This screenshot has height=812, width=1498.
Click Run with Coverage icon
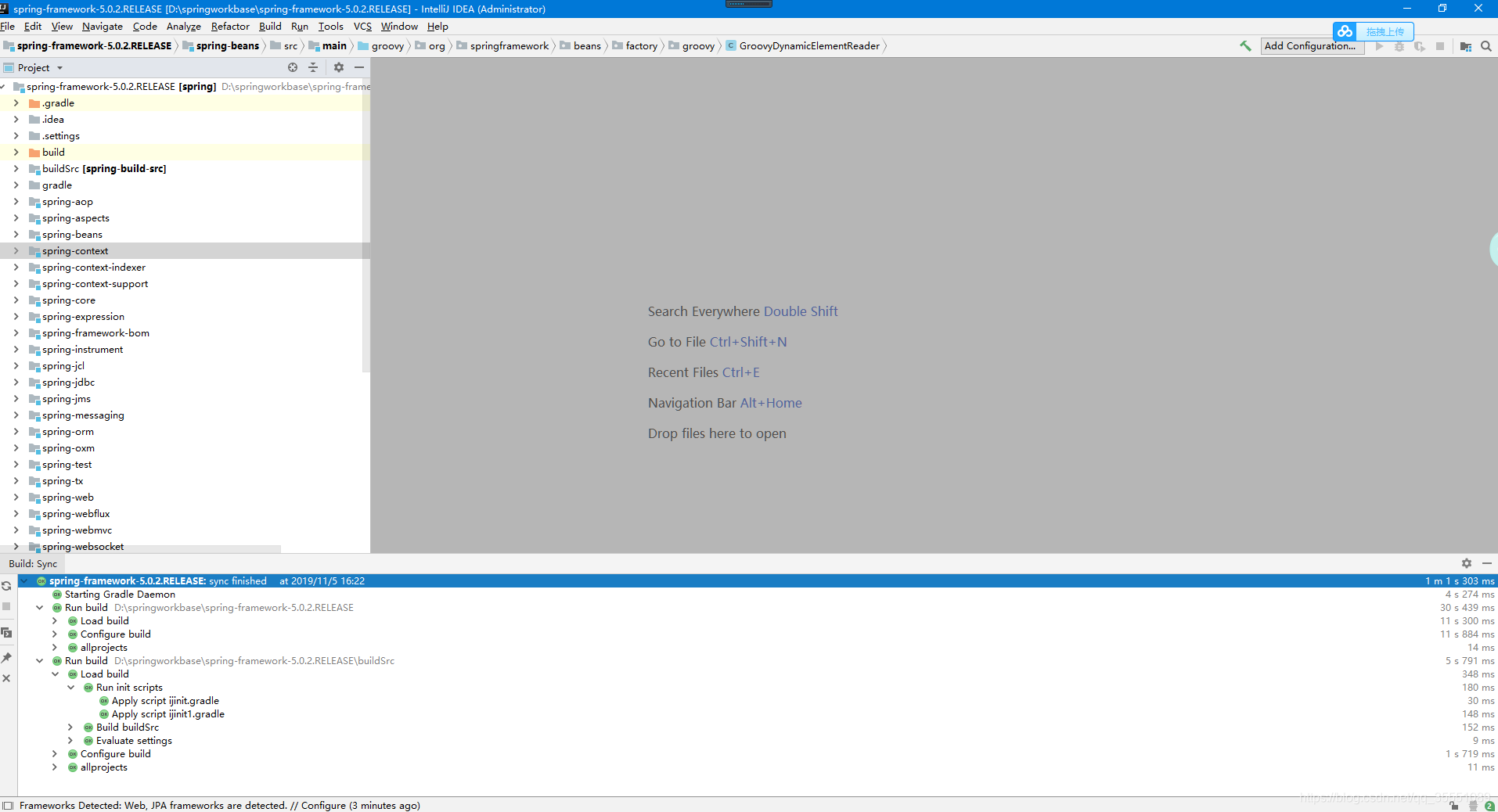[x=1420, y=46]
